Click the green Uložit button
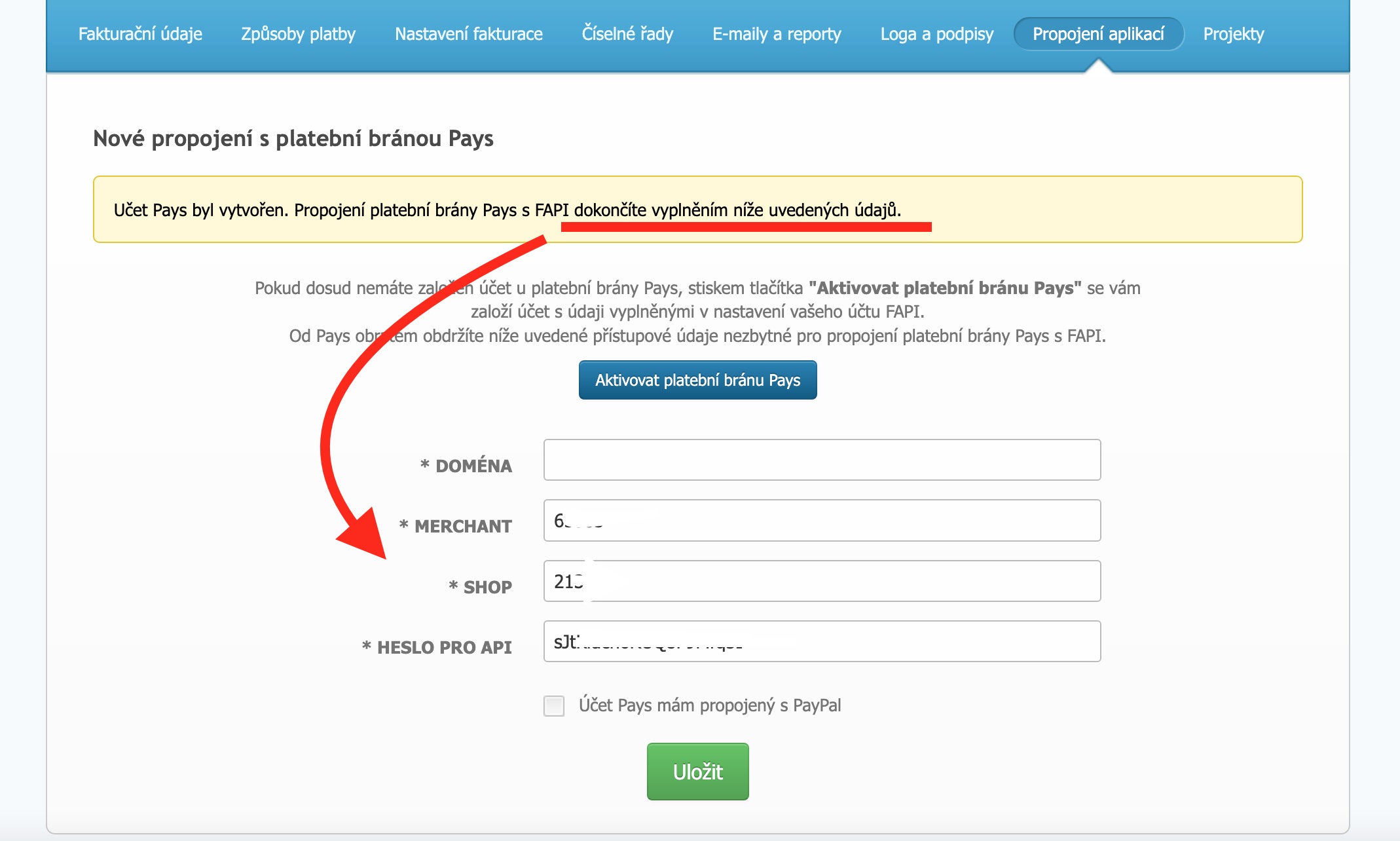Screen dimensions: 1400x841 click(x=698, y=772)
